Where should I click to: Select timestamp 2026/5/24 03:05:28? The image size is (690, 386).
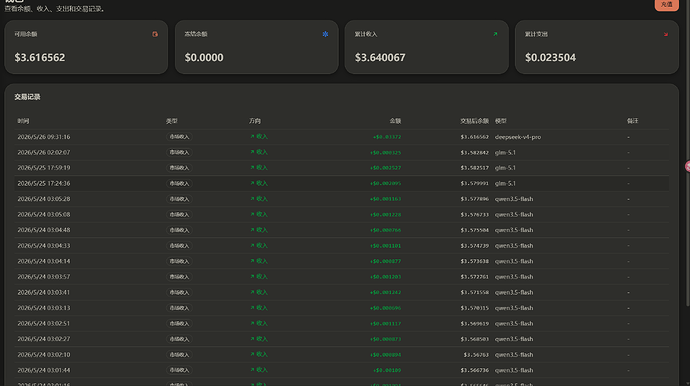click(44, 199)
